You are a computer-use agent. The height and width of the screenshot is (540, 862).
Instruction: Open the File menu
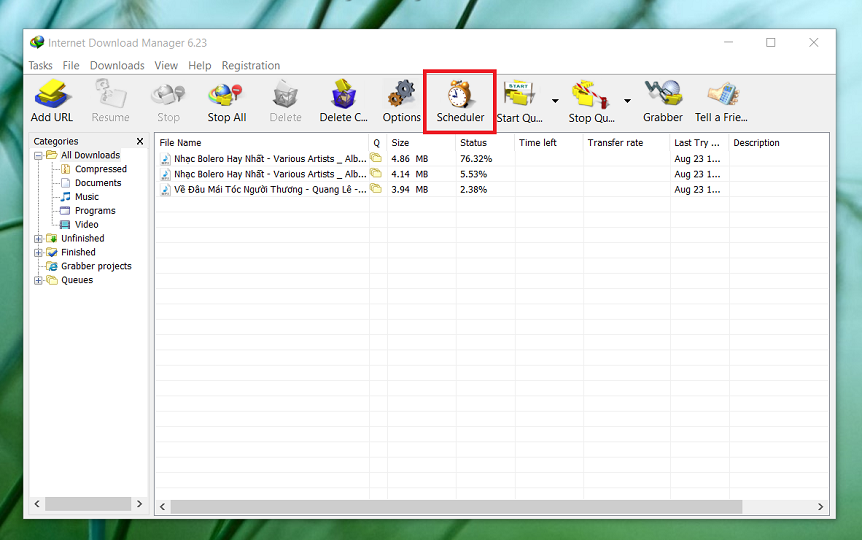(x=71, y=65)
